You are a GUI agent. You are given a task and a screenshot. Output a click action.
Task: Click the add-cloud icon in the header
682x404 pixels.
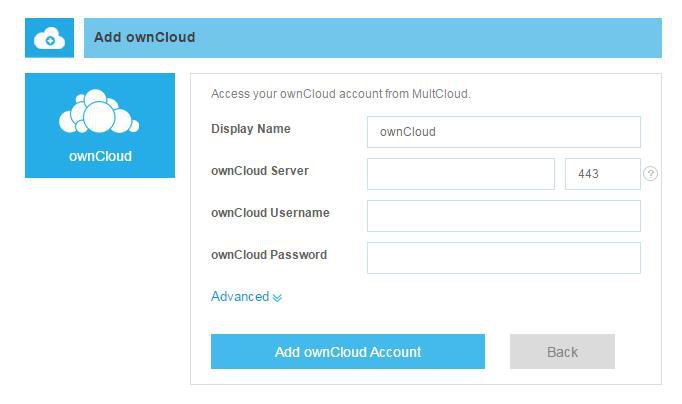click(x=49, y=39)
